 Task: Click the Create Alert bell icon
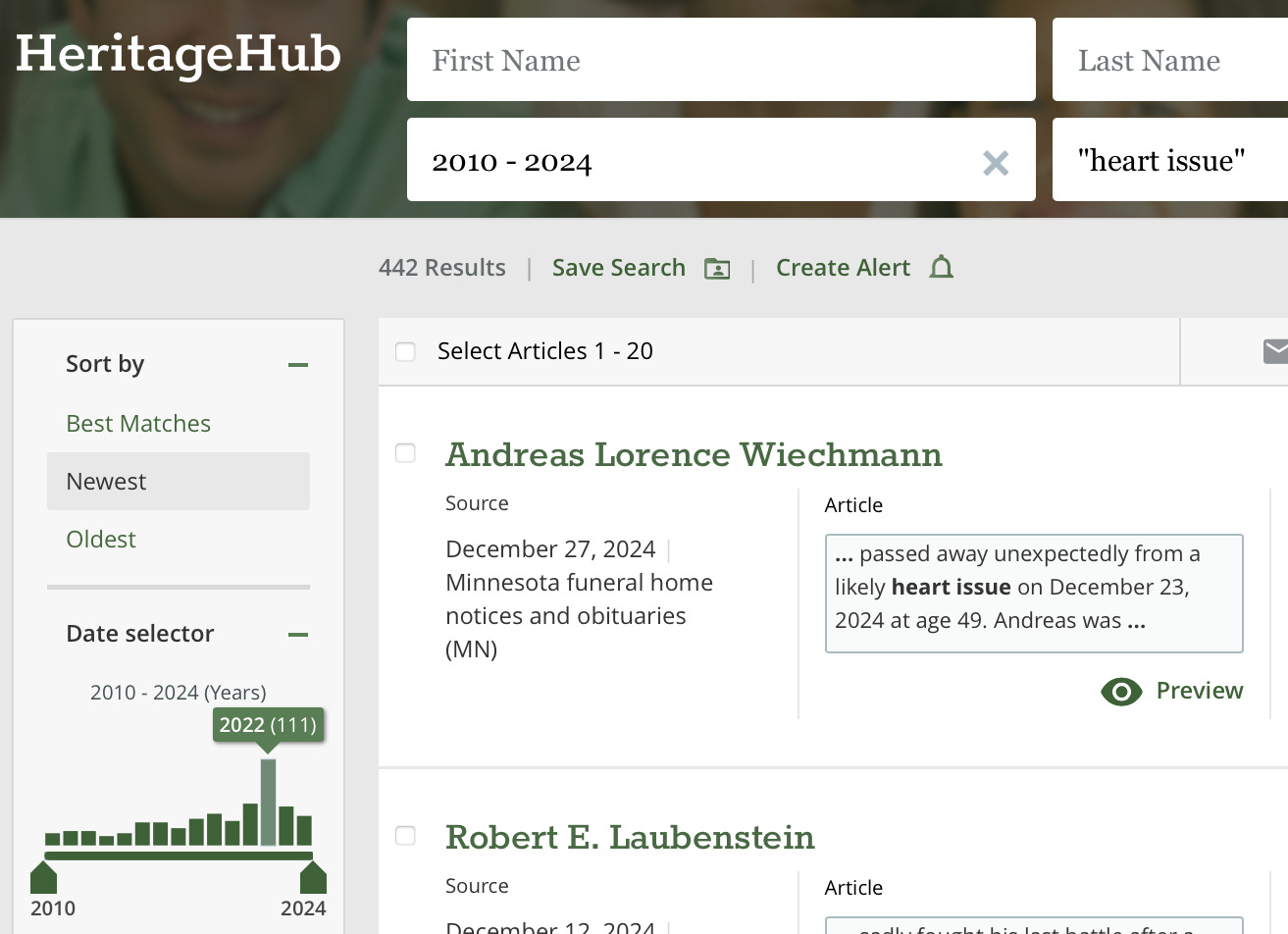click(942, 267)
